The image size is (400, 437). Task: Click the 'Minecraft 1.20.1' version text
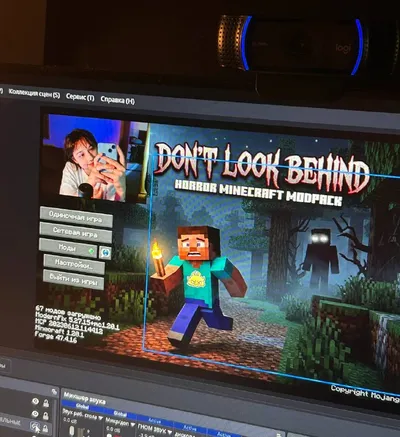pos(59,331)
